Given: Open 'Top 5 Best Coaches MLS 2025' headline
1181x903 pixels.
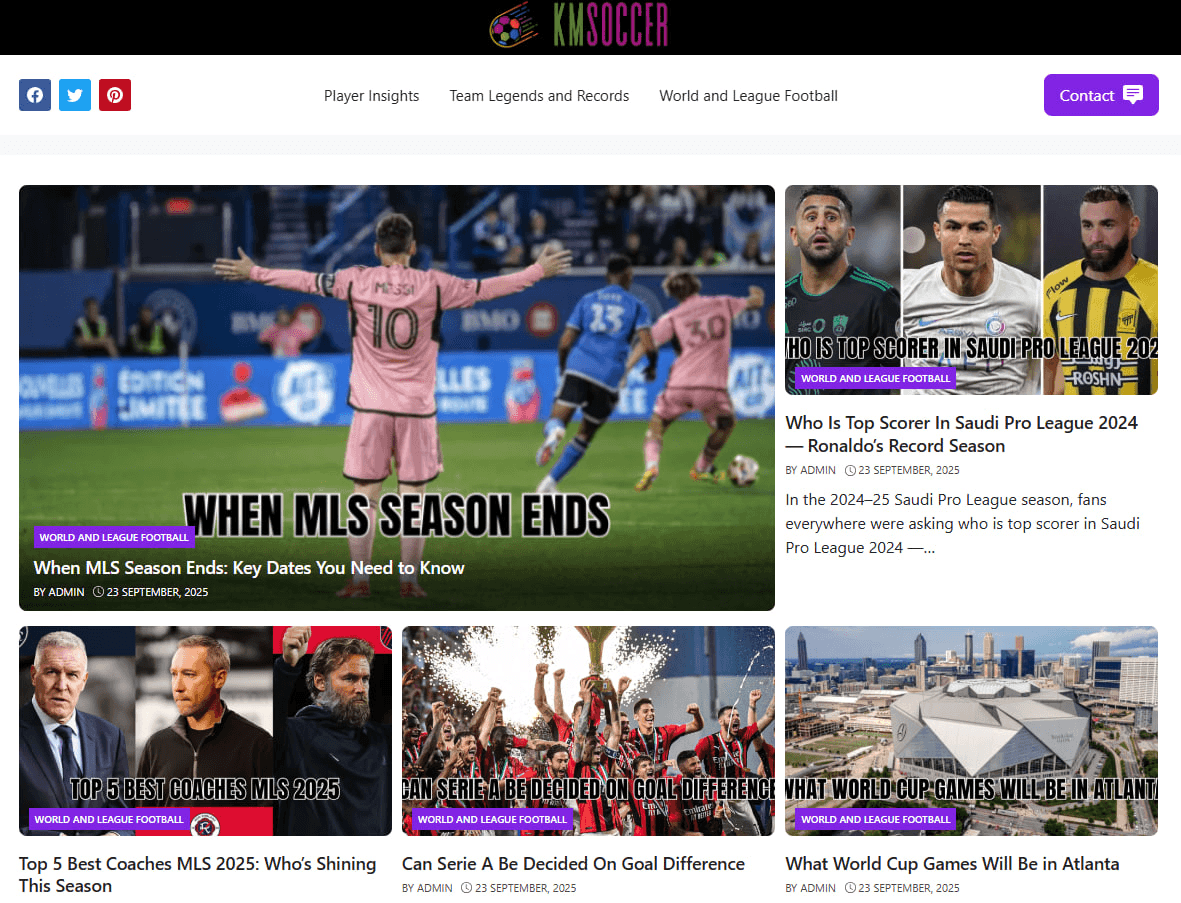Looking at the screenshot, I should tap(197, 874).
